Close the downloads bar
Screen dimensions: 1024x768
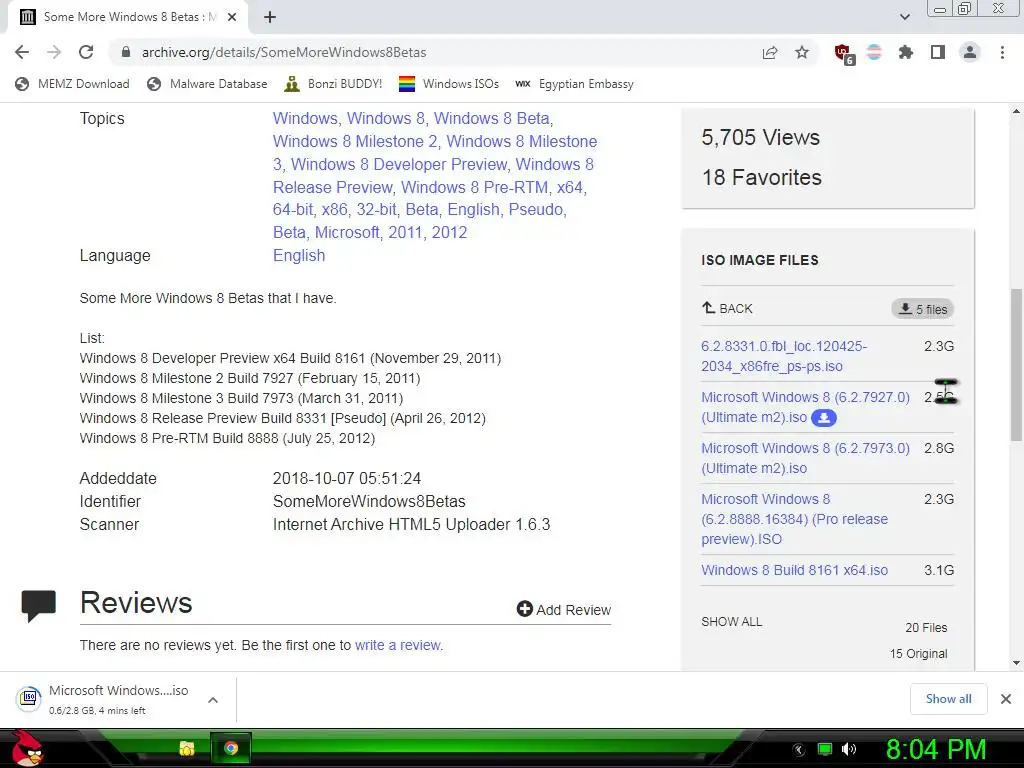[1006, 699]
